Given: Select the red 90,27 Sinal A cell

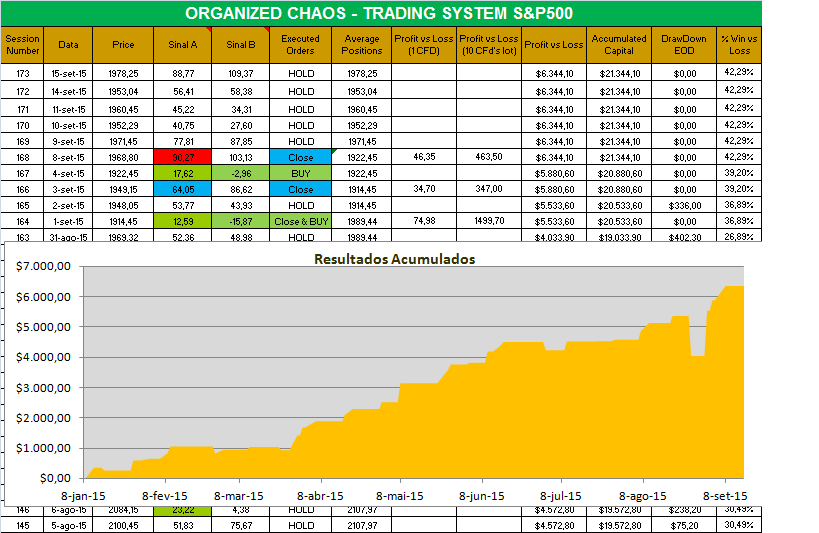Looking at the screenshot, I should coord(183,157).
